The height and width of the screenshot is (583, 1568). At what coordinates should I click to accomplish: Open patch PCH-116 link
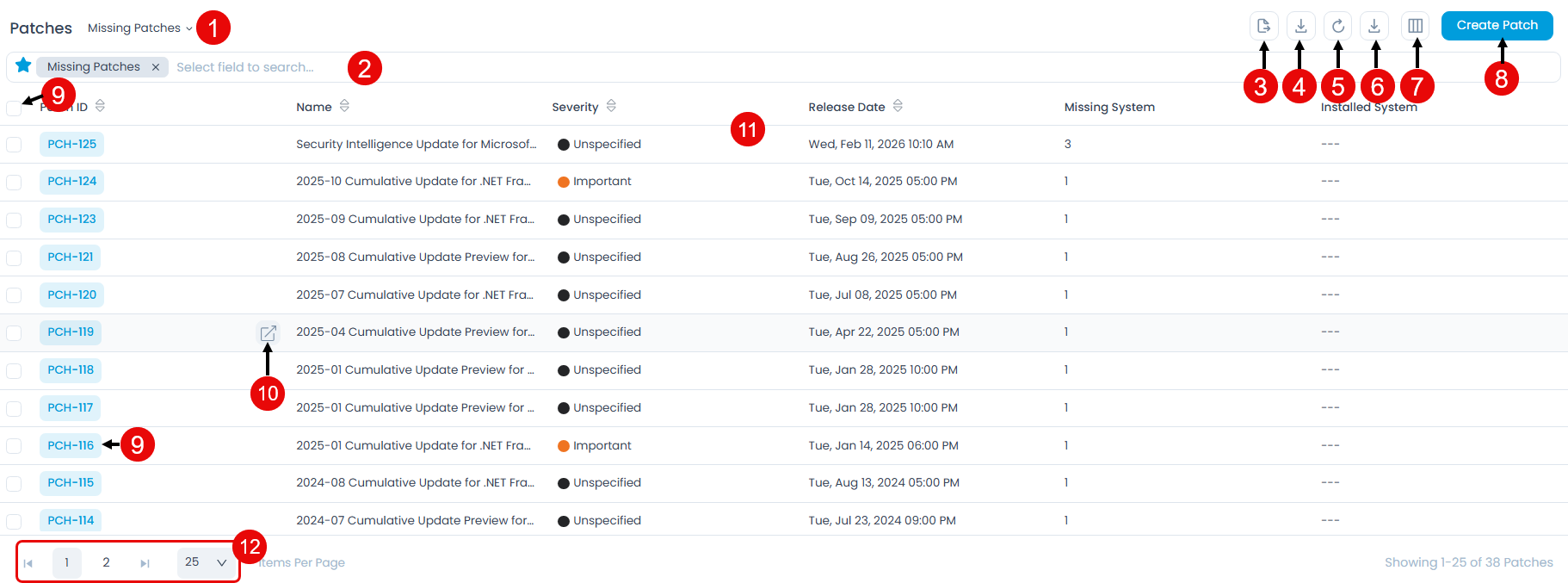[x=71, y=445]
